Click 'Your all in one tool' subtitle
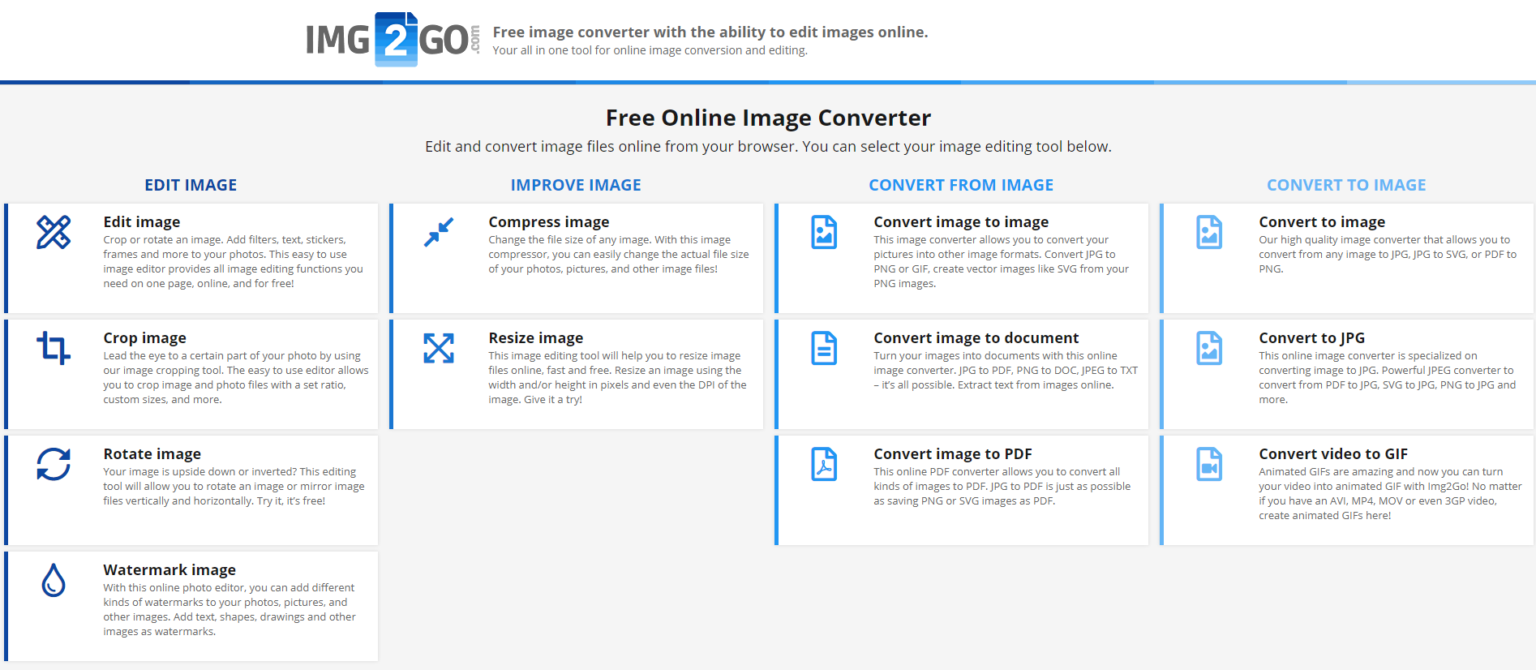Screen dimensions: 1536x670 (650, 50)
